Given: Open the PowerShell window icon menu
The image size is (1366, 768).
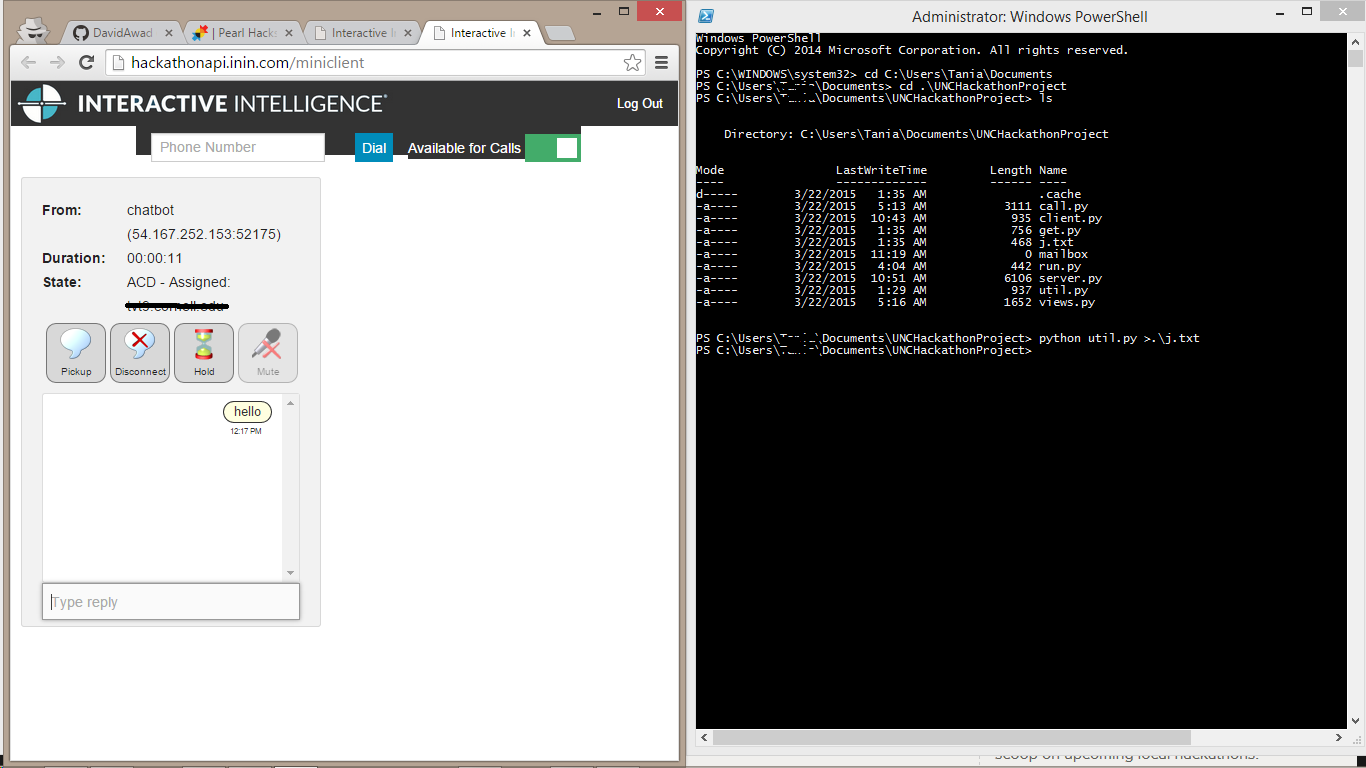Looking at the screenshot, I should coord(706,16).
